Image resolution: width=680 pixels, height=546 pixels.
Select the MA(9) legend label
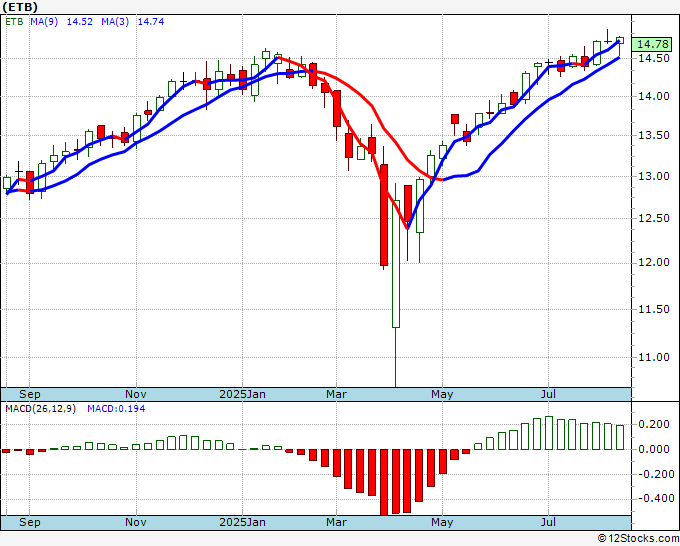point(44,22)
